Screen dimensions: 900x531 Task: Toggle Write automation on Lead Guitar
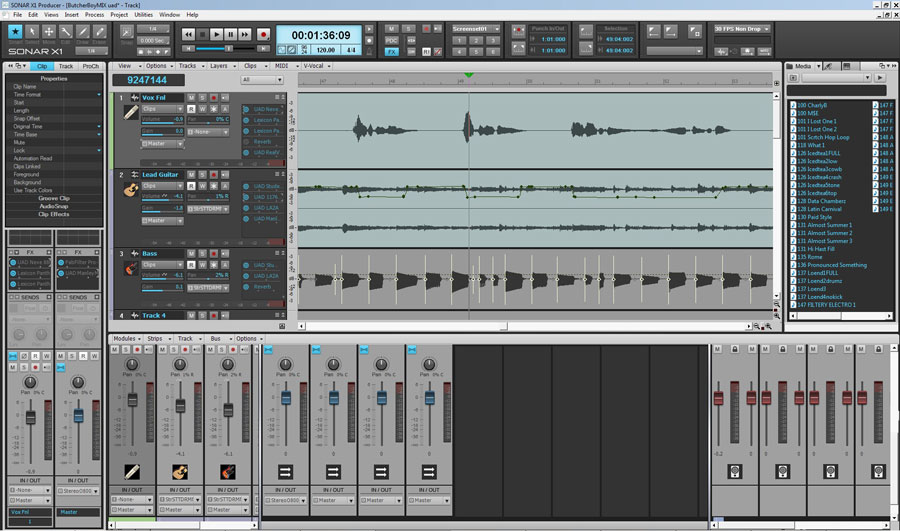(202, 186)
